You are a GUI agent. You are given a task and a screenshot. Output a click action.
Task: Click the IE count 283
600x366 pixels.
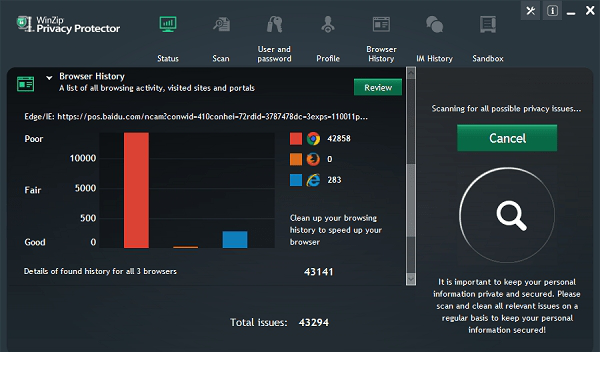[334, 180]
